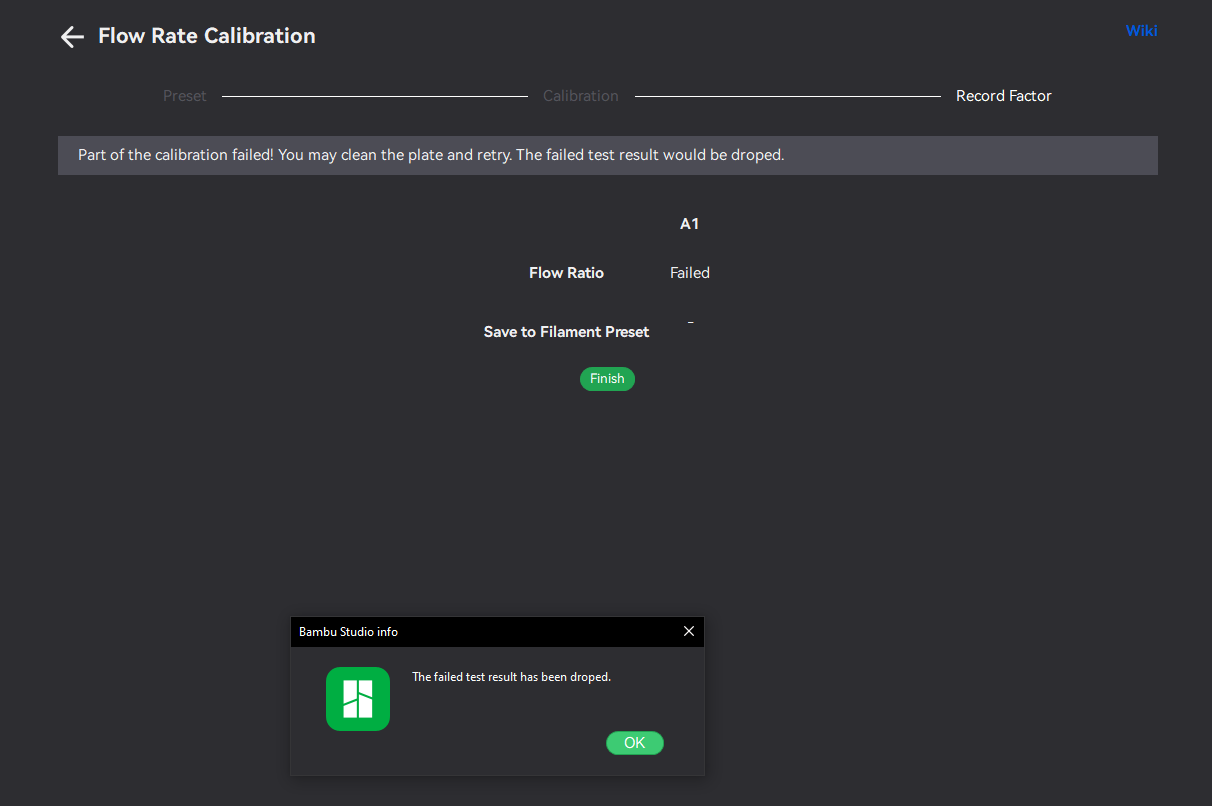Open the Wiki link
1212x806 pixels.
1141,30
